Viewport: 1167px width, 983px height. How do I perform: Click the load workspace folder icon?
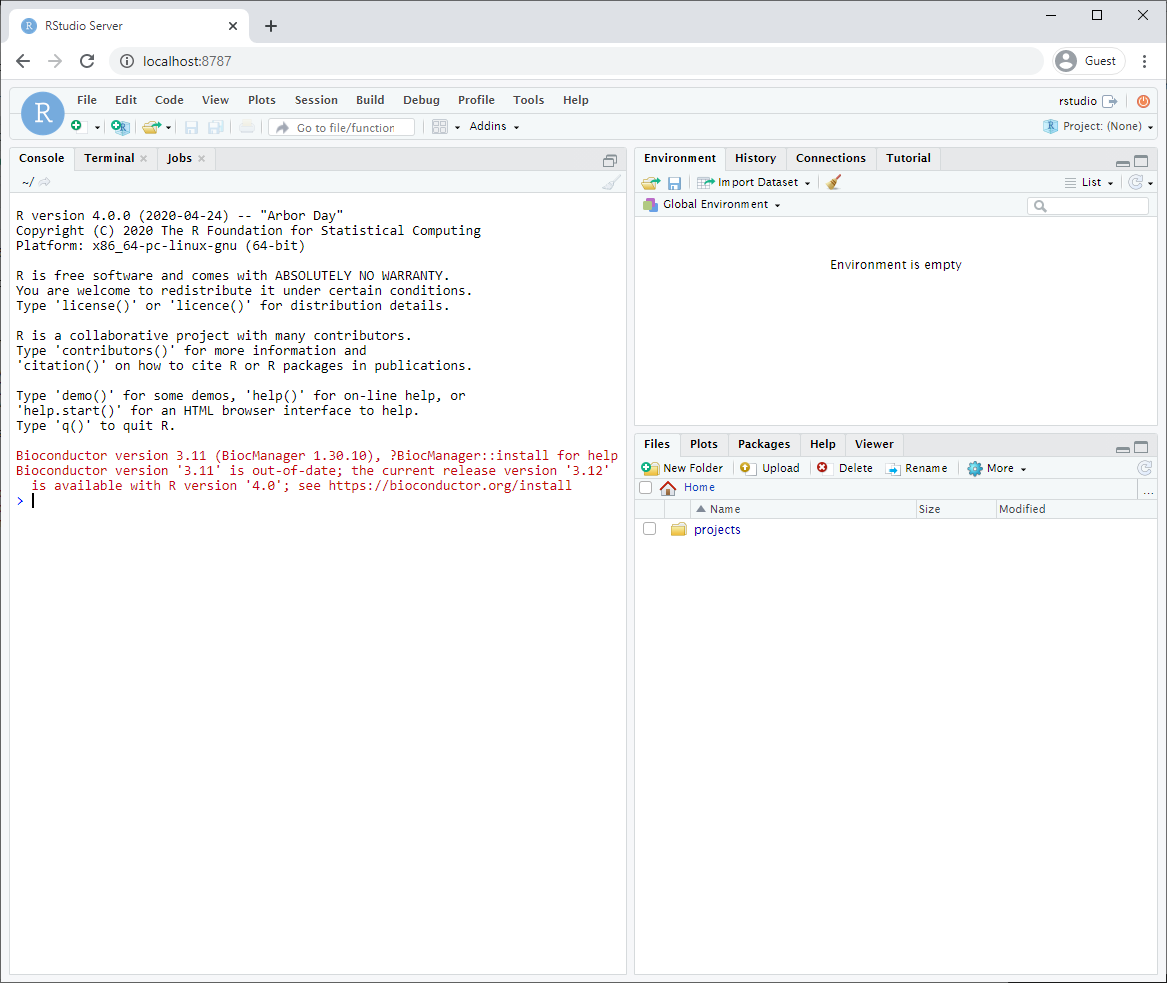click(650, 183)
